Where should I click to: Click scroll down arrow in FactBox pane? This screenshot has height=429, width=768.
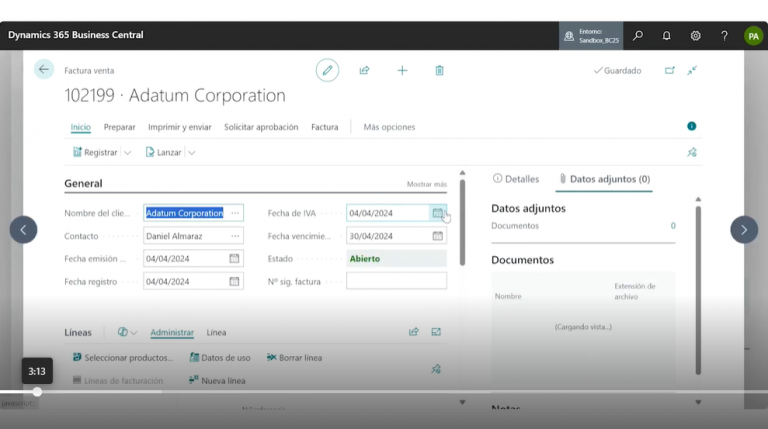(698, 402)
